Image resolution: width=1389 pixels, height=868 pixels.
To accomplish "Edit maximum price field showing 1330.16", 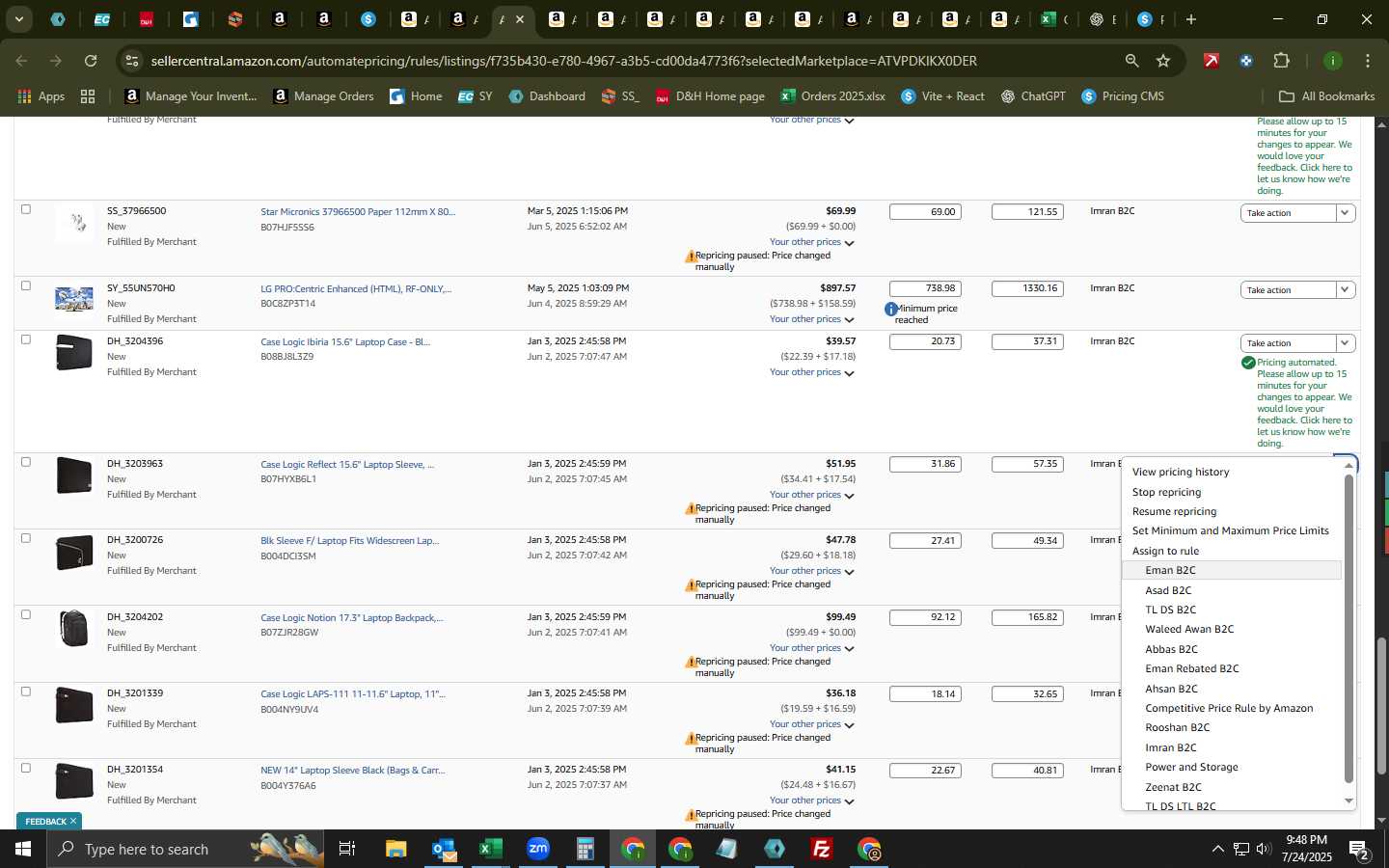I will [x=1027, y=288].
